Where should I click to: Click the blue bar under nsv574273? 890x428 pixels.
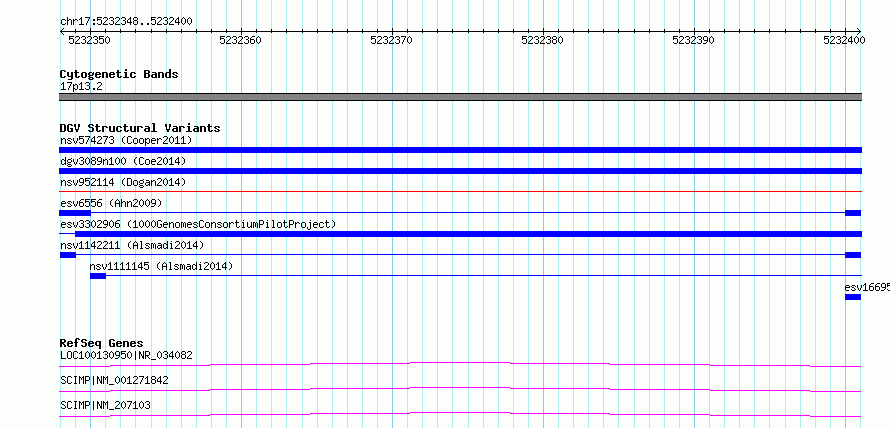(x=460, y=150)
